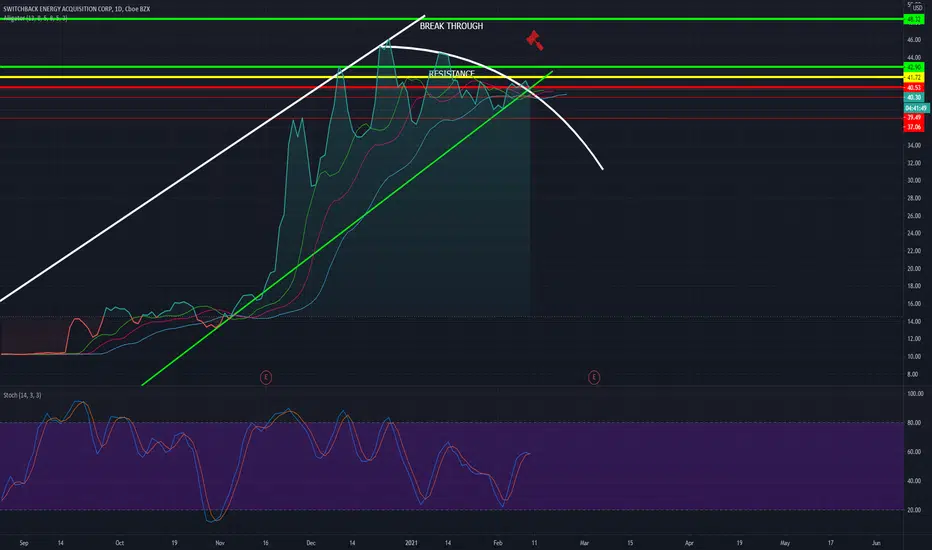Open the earnings marker near November
932x550 pixels.
click(x=266, y=377)
